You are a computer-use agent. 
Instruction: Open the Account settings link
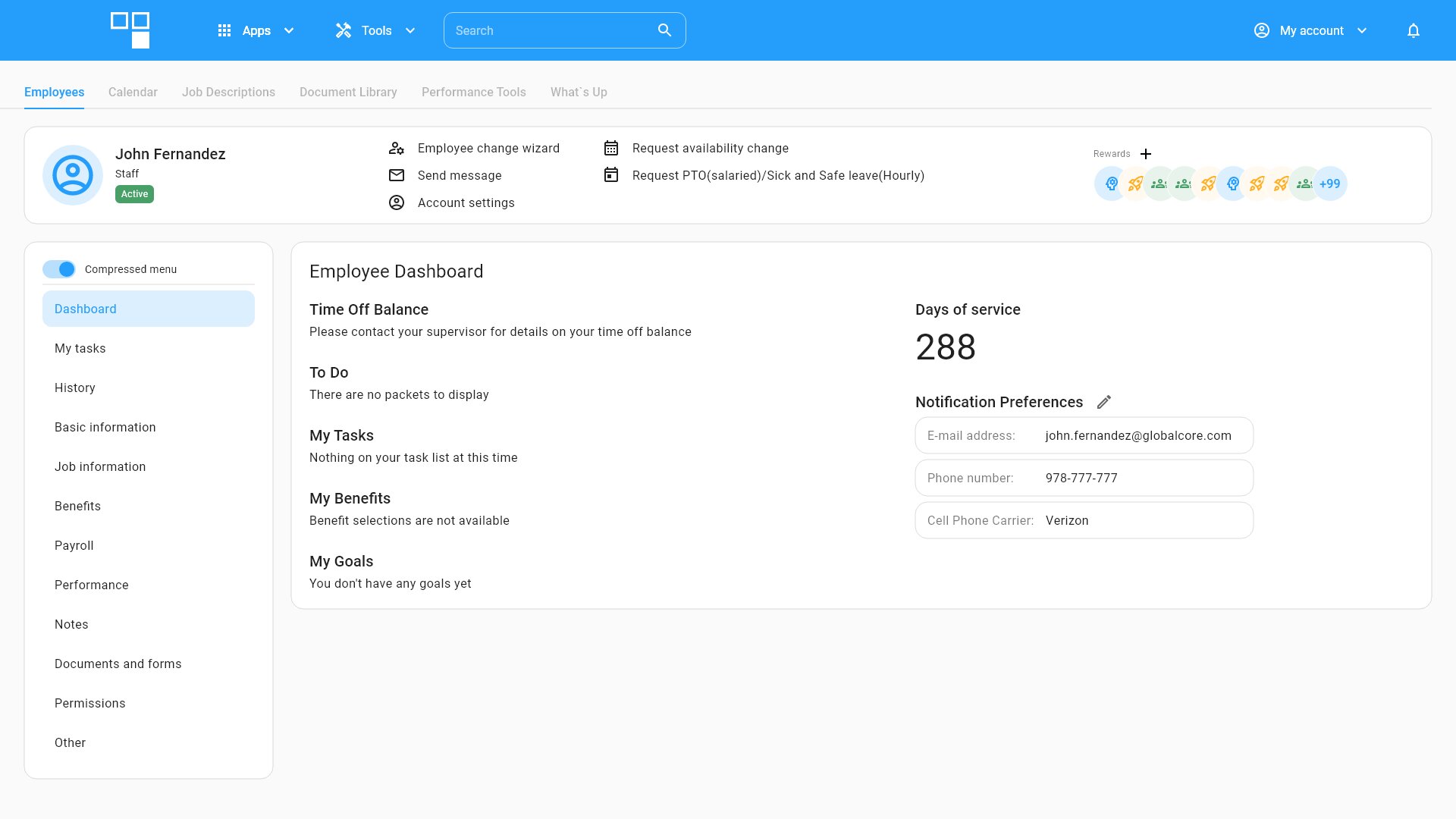point(466,202)
